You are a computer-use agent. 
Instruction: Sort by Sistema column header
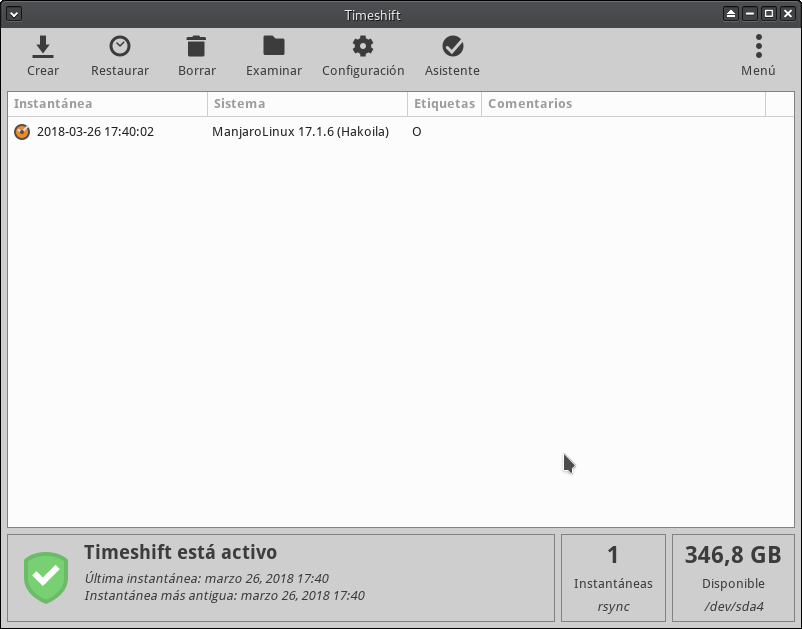click(307, 104)
